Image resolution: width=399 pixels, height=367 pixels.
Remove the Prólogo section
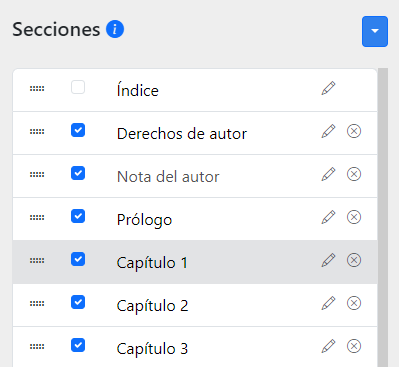click(x=354, y=217)
